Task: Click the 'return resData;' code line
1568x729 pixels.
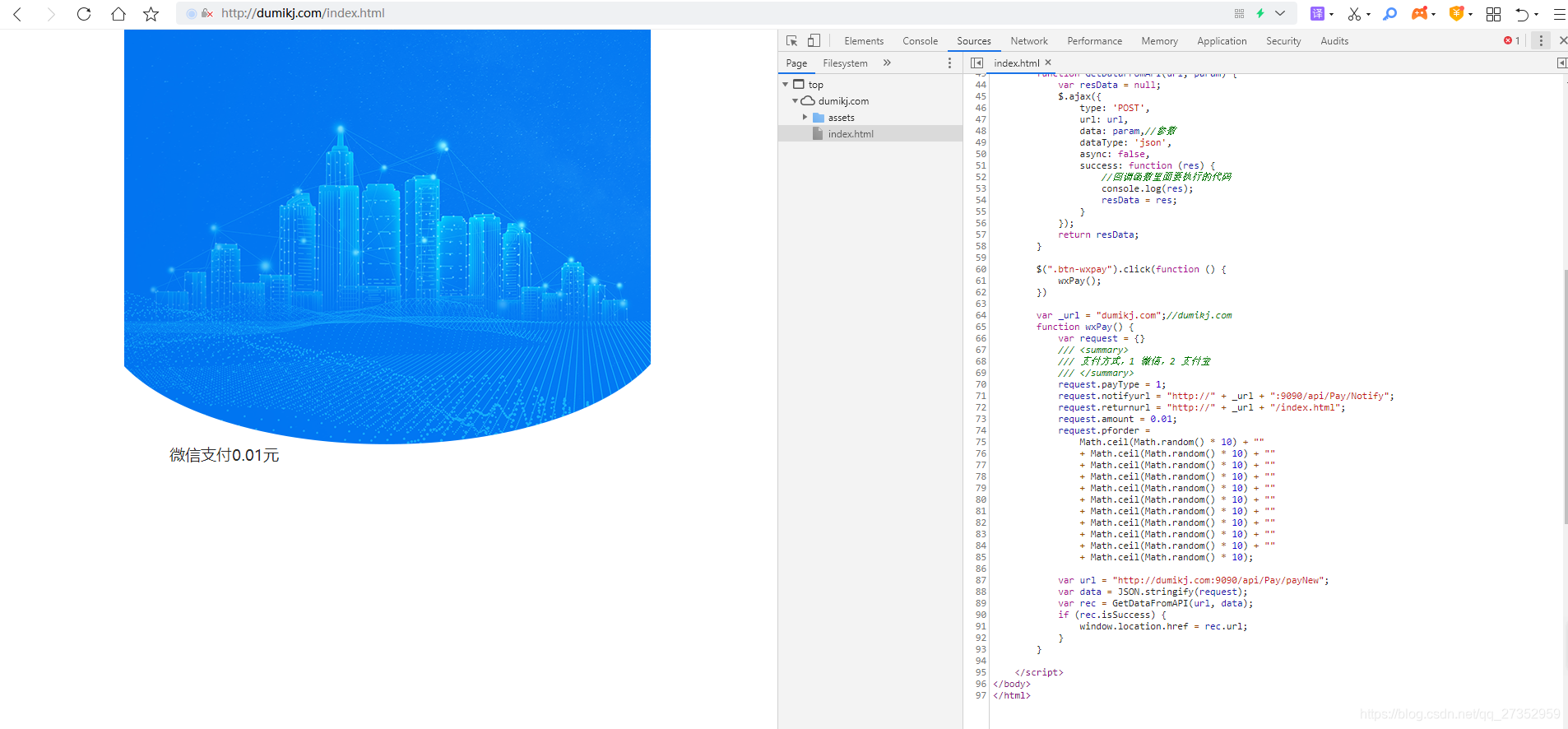Action: tap(1098, 234)
